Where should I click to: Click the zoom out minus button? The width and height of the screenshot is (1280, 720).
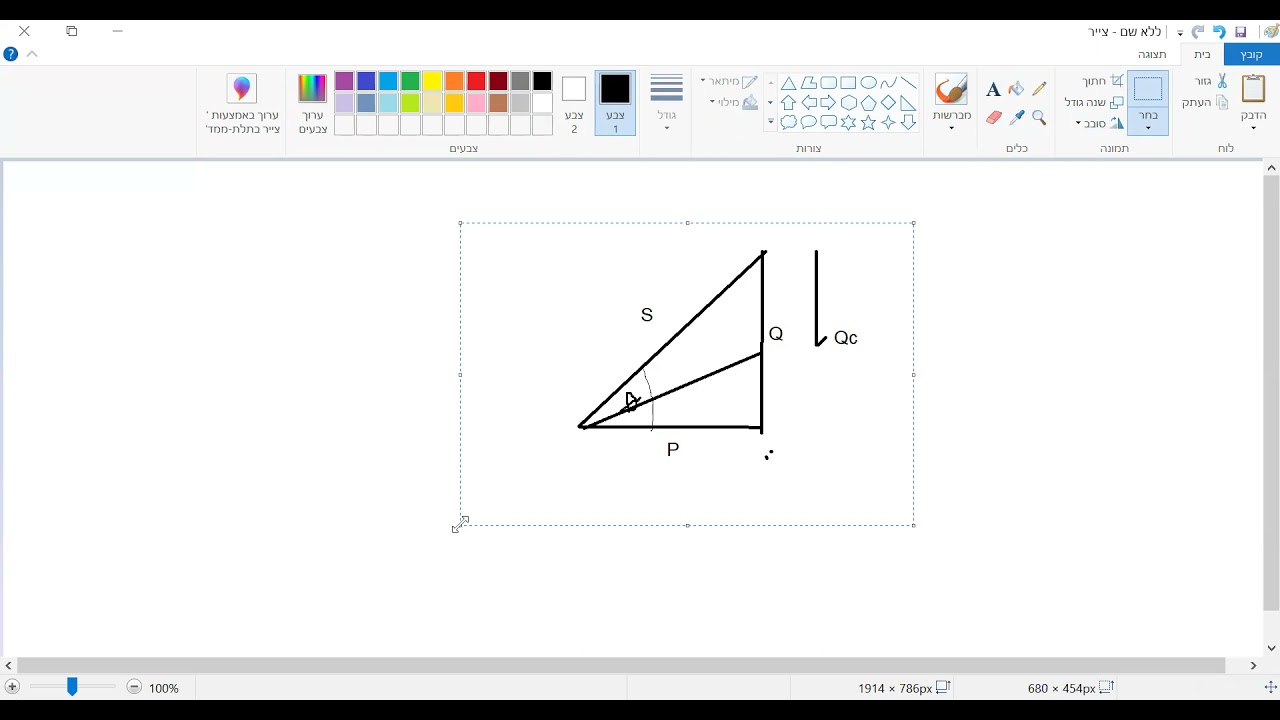pyautogui.click(x=134, y=687)
